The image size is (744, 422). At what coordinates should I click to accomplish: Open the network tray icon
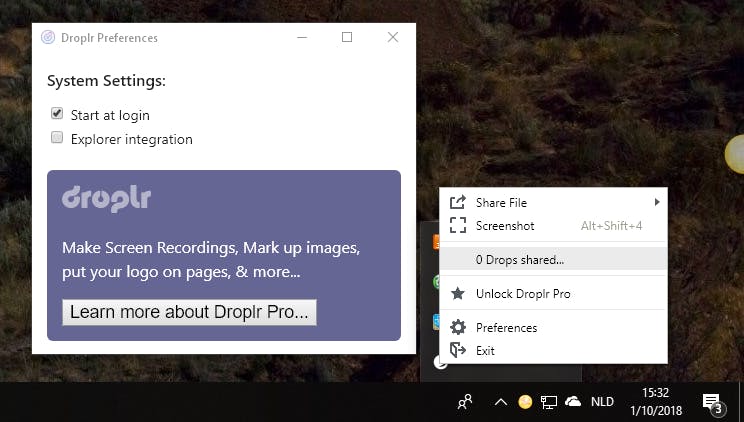[x=549, y=402]
